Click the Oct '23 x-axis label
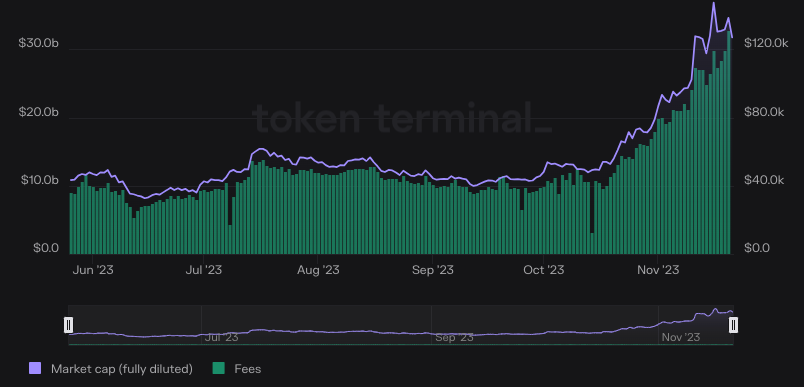The image size is (804, 387). click(544, 270)
